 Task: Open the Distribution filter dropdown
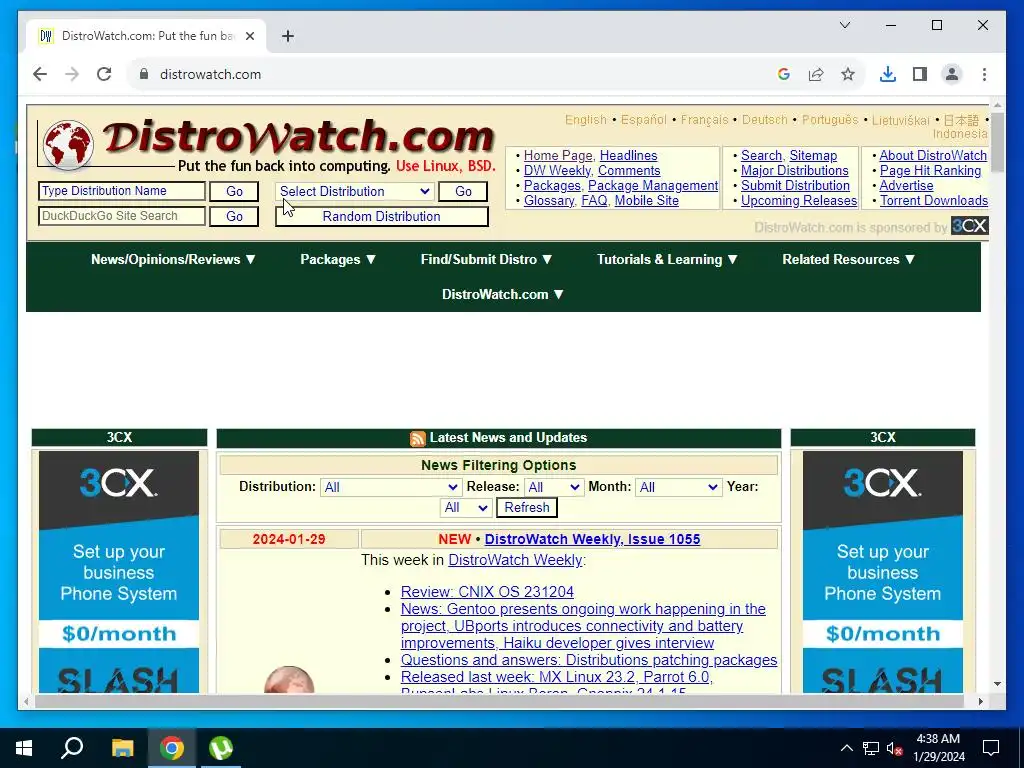pyautogui.click(x=391, y=487)
